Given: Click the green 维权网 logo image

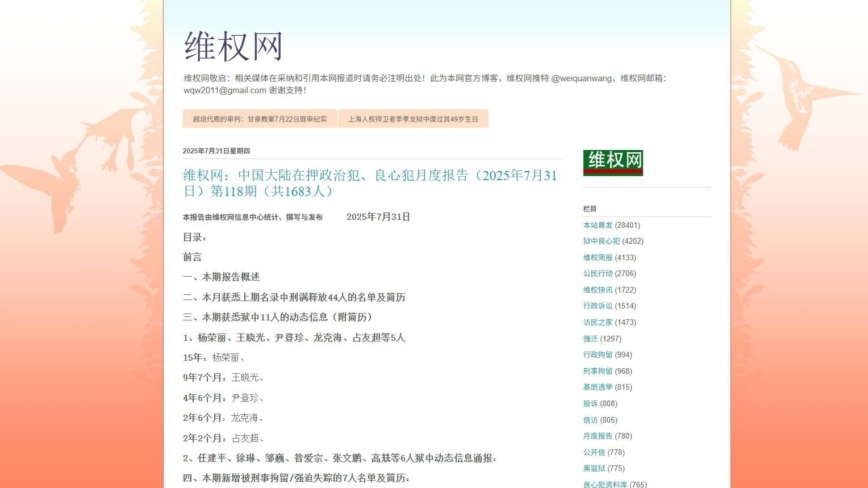Looking at the screenshot, I should [612, 162].
